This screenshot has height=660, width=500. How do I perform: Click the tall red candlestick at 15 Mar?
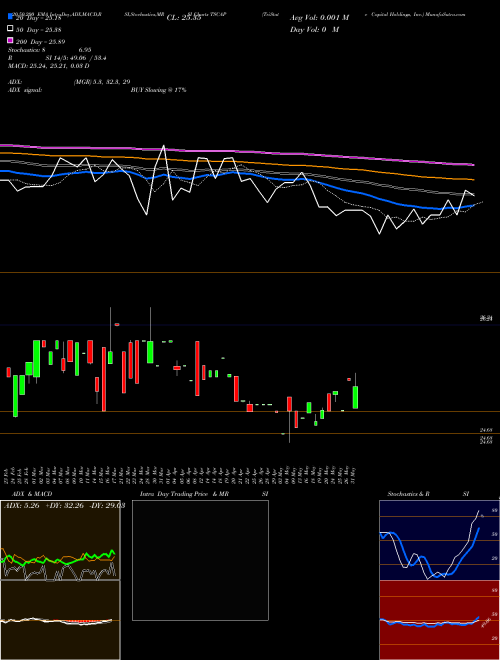(x=104, y=379)
